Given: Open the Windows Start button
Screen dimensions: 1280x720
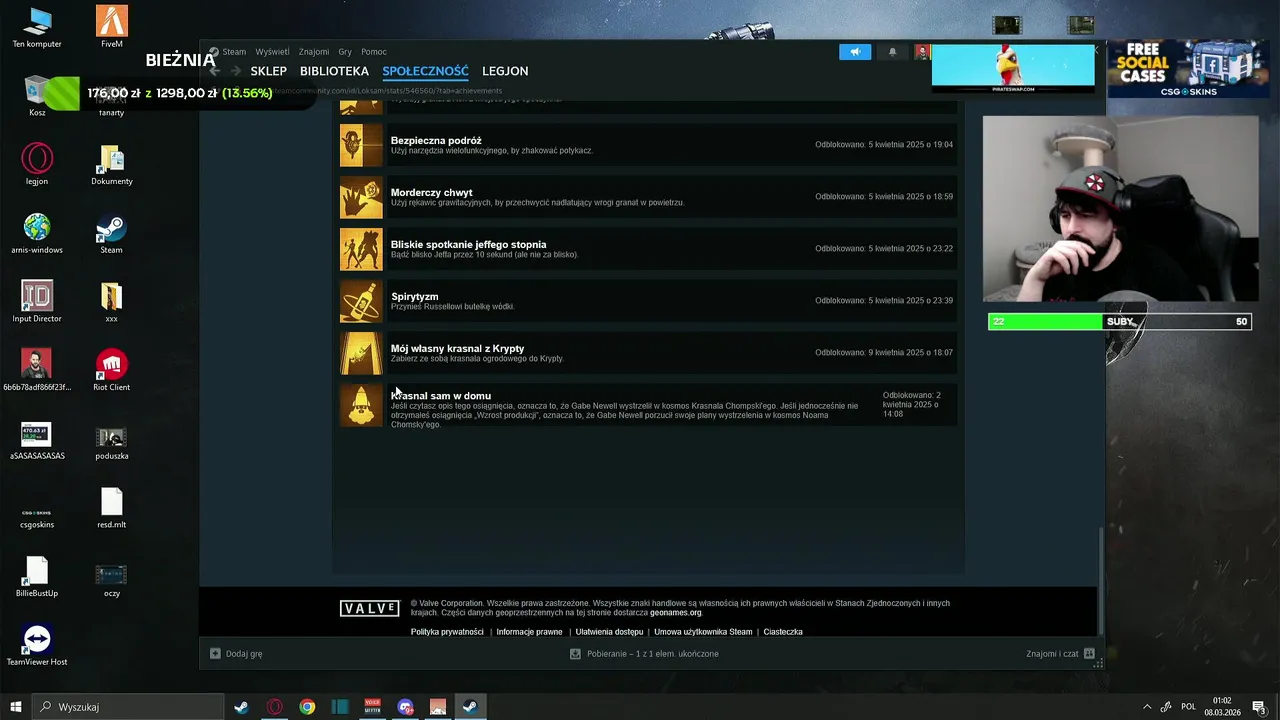Looking at the screenshot, I should click(16, 707).
